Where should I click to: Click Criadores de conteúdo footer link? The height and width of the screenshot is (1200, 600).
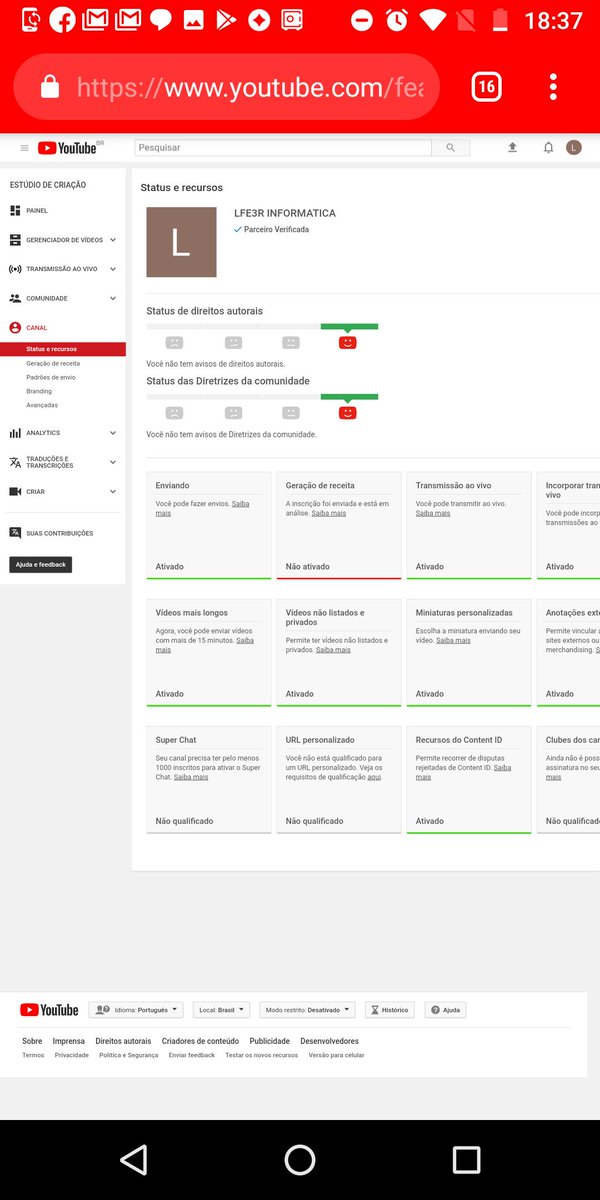pos(200,1041)
